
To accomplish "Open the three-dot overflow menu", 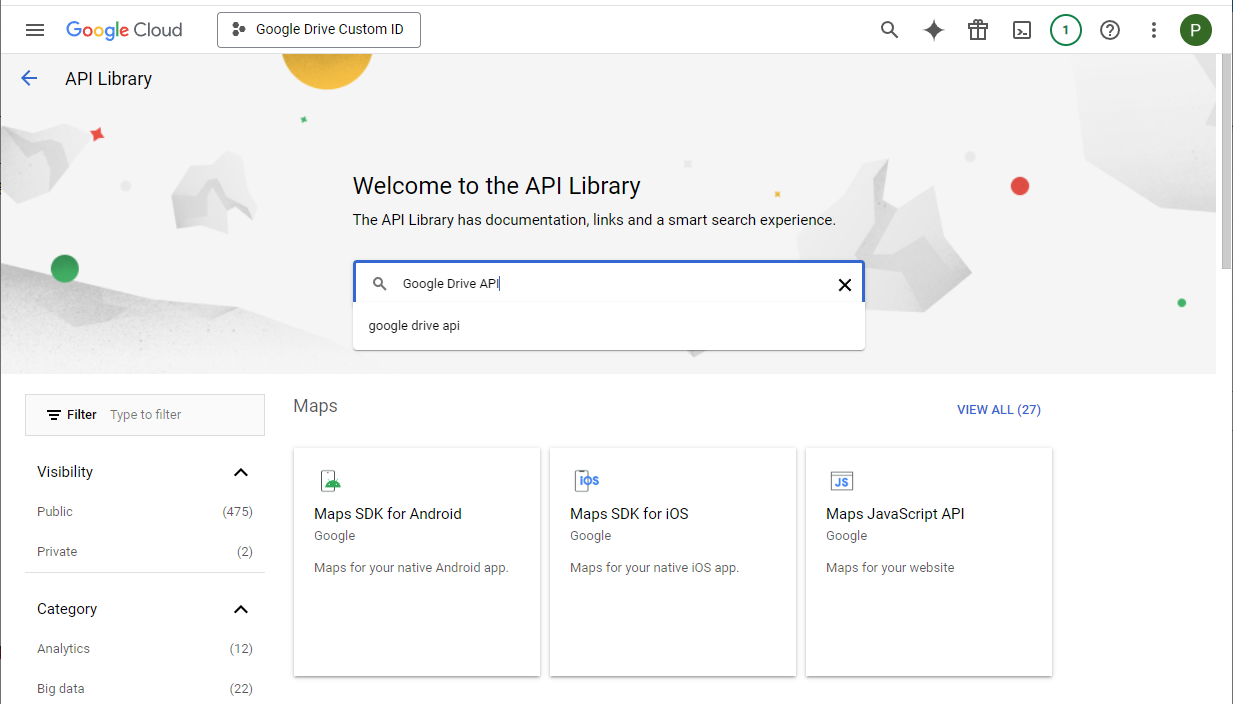I will [x=1153, y=30].
